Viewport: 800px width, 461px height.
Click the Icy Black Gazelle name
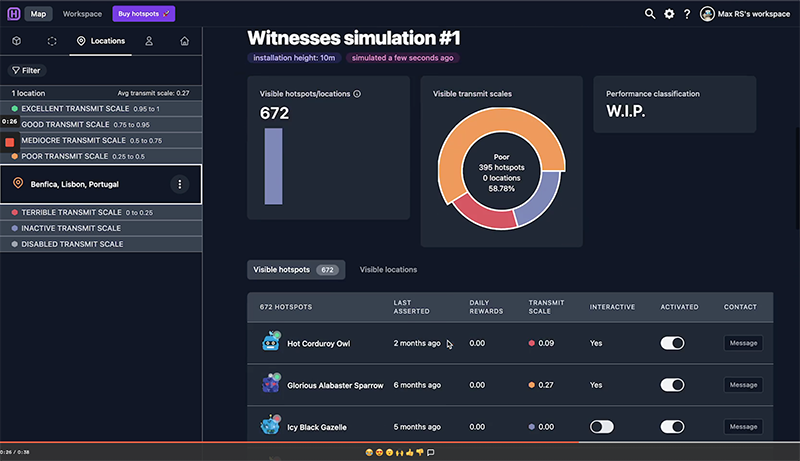tap(317, 427)
